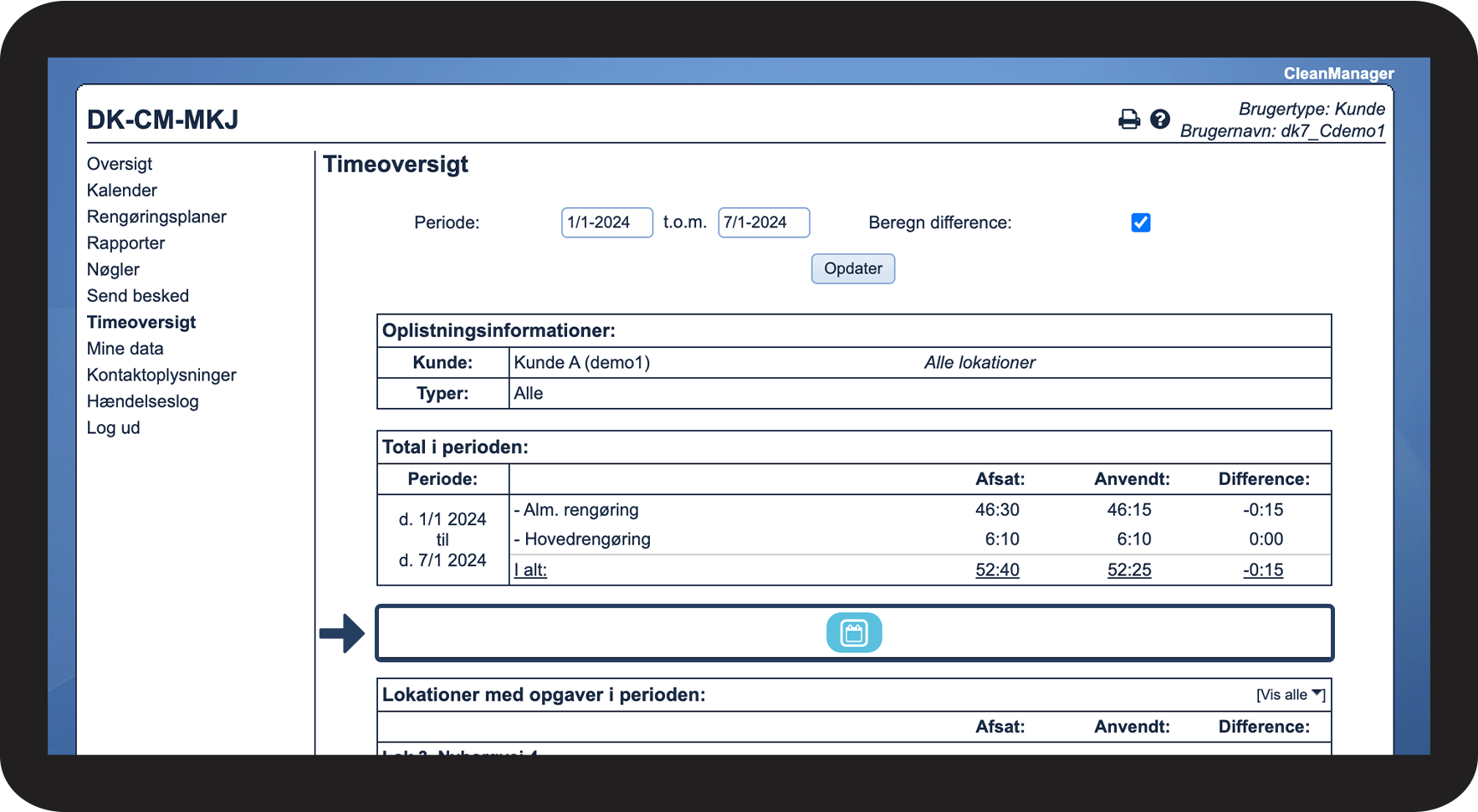Image resolution: width=1478 pixels, height=812 pixels.
Task: Click the Alle value beside Typer
Action: [x=529, y=393]
